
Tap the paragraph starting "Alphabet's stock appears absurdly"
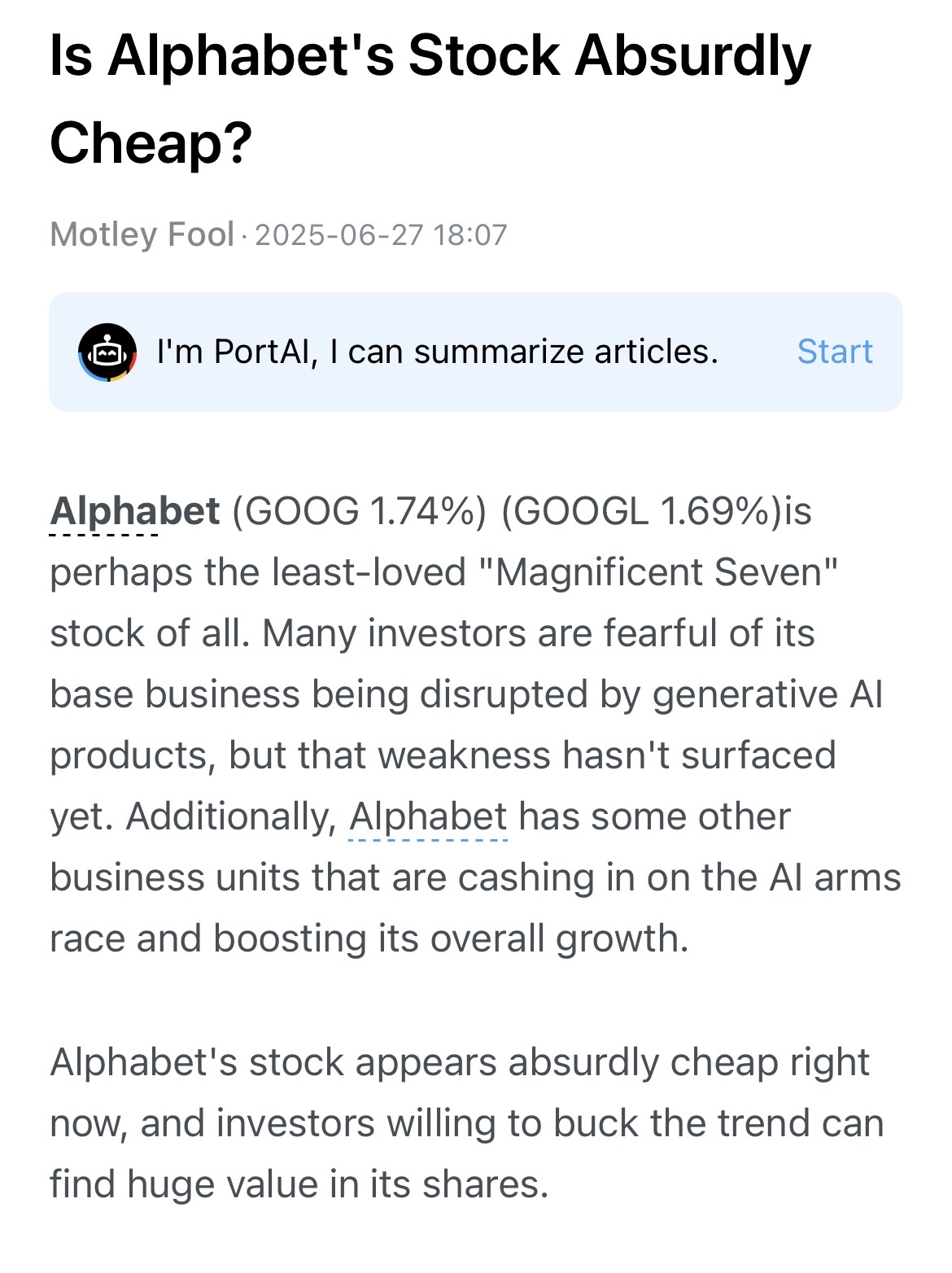[x=467, y=1123]
